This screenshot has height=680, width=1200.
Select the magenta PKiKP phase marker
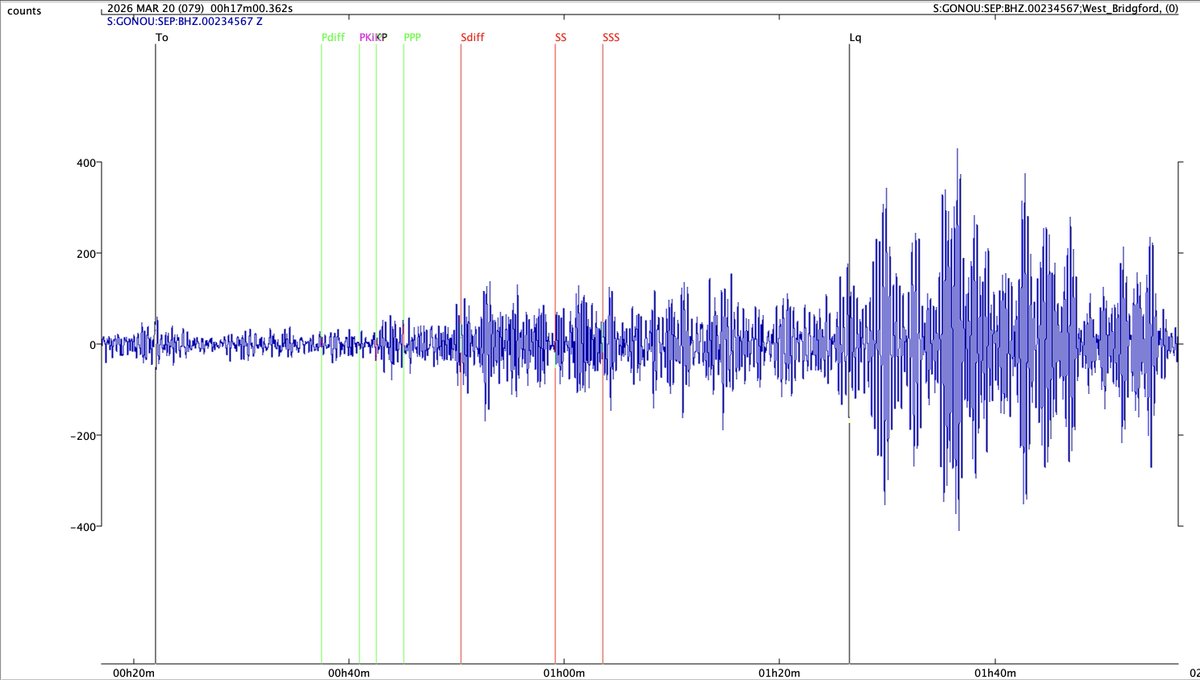[369, 37]
